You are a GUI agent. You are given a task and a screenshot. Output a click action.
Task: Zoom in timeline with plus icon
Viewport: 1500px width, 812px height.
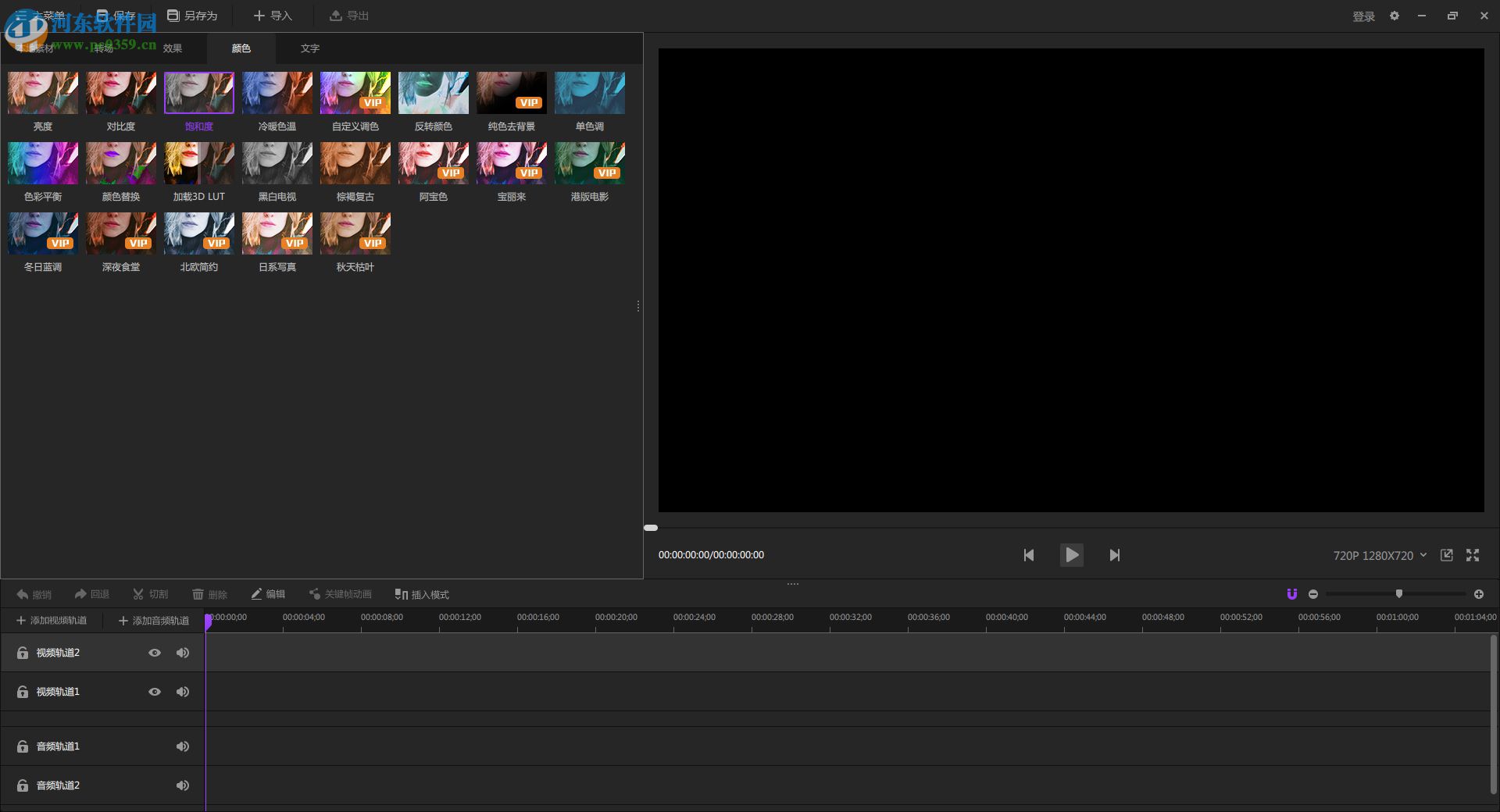pos(1479,594)
